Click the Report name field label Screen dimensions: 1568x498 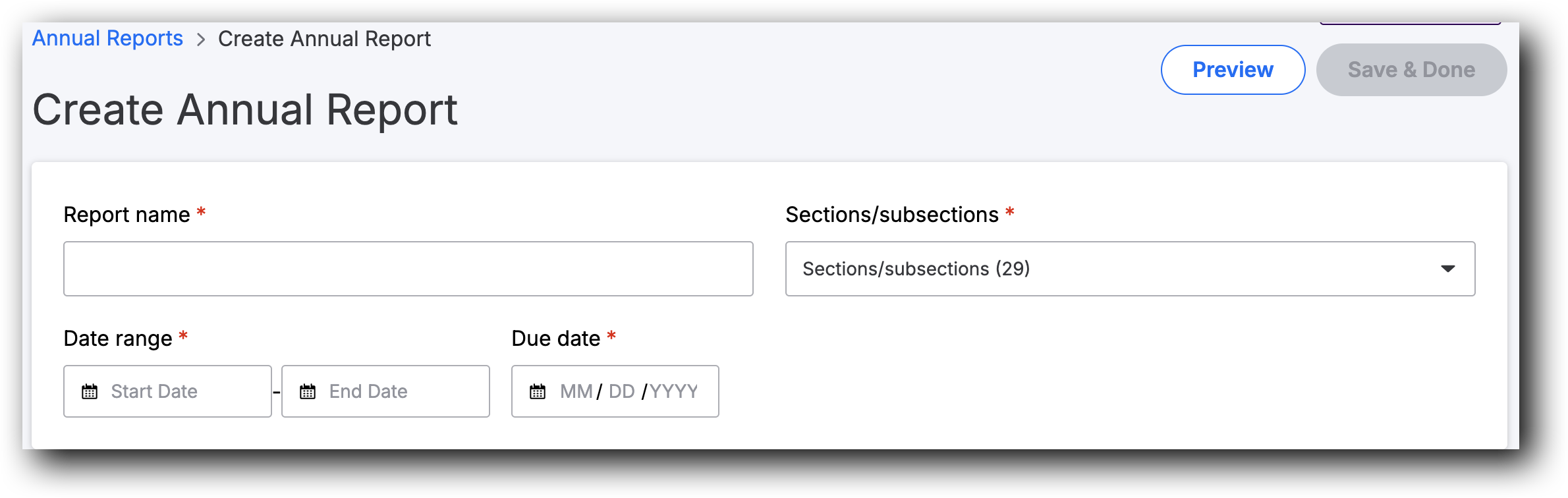click(x=126, y=215)
